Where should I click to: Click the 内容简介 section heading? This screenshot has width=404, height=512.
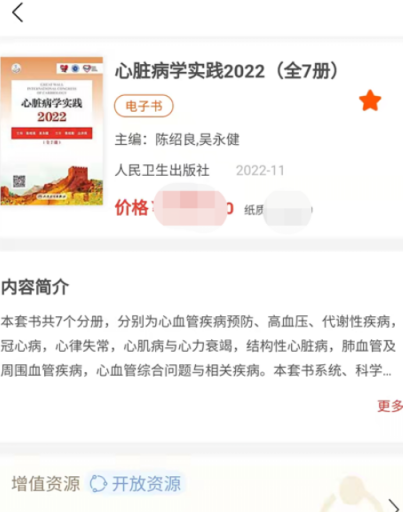click(35, 287)
